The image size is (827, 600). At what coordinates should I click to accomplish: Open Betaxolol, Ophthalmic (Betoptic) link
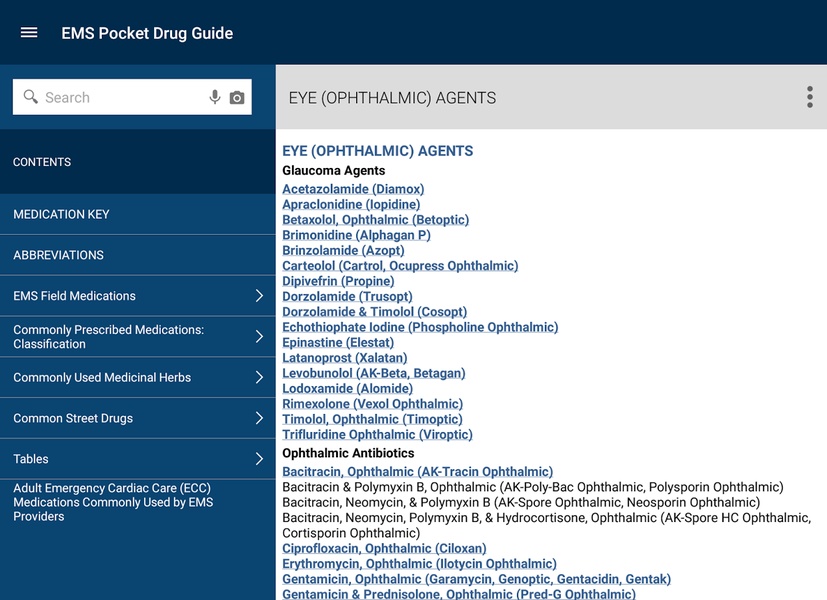click(376, 219)
